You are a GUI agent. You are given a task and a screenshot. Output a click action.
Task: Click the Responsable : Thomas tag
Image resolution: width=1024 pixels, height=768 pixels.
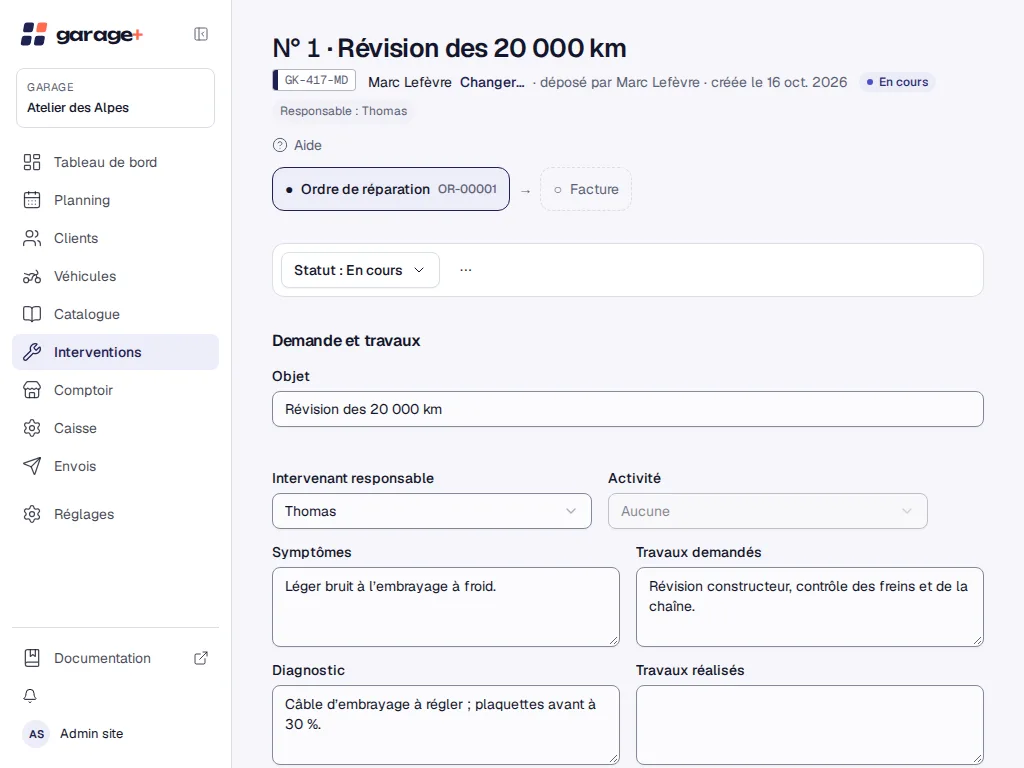point(344,111)
